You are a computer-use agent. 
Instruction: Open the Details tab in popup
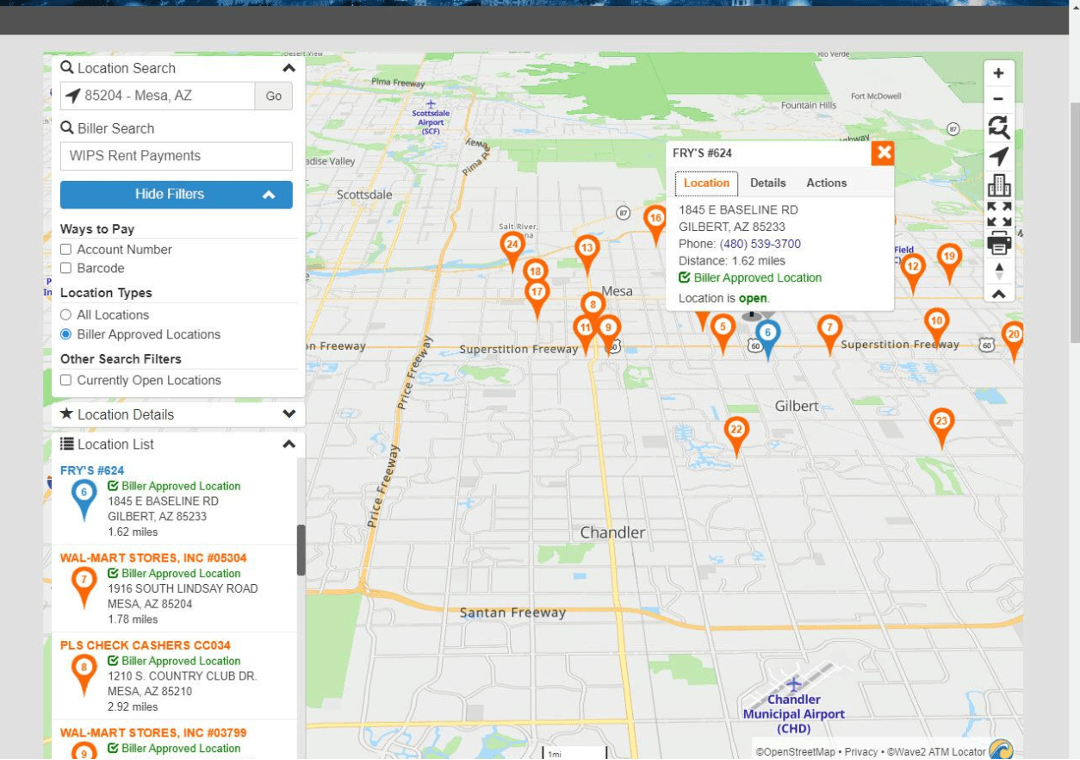(x=767, y=183)
